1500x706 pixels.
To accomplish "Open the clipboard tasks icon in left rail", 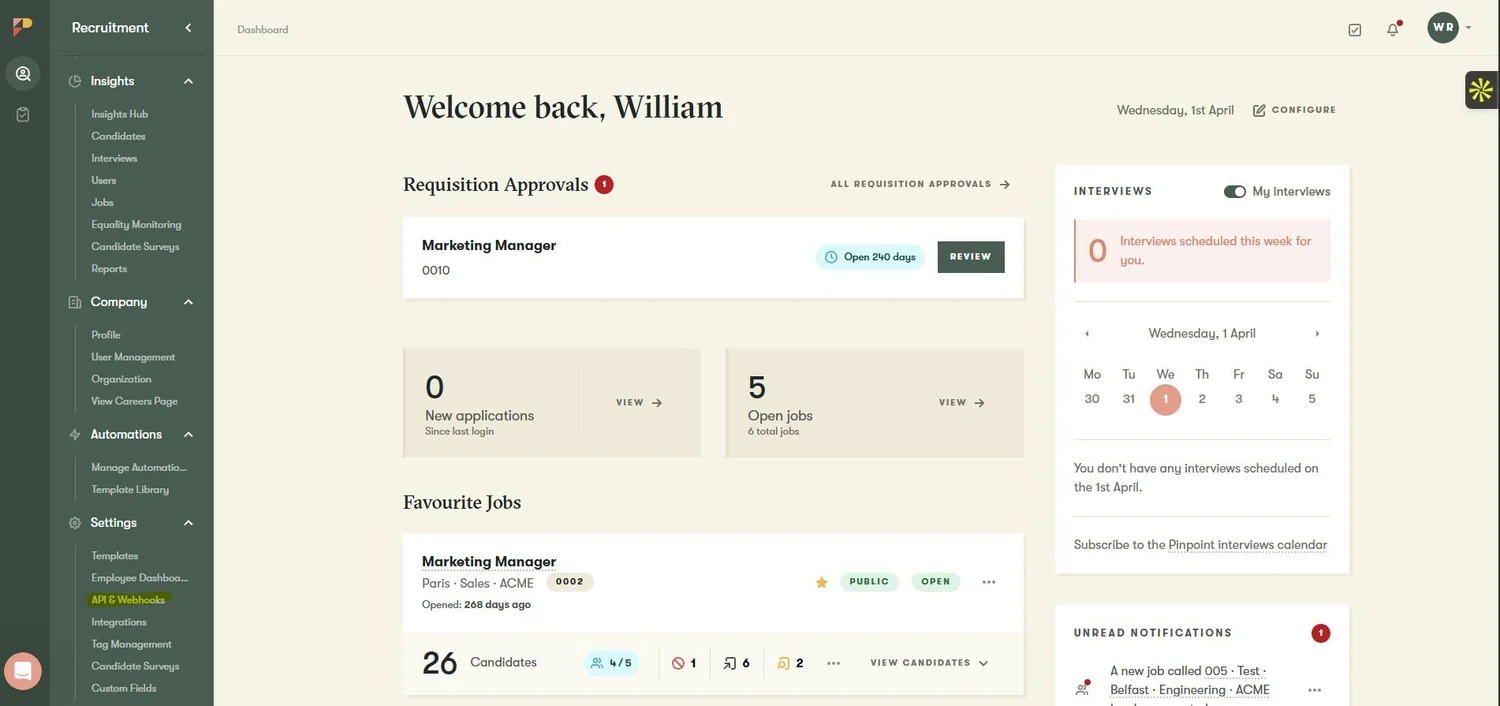I will pyautogui.click(x=23, y=115).
